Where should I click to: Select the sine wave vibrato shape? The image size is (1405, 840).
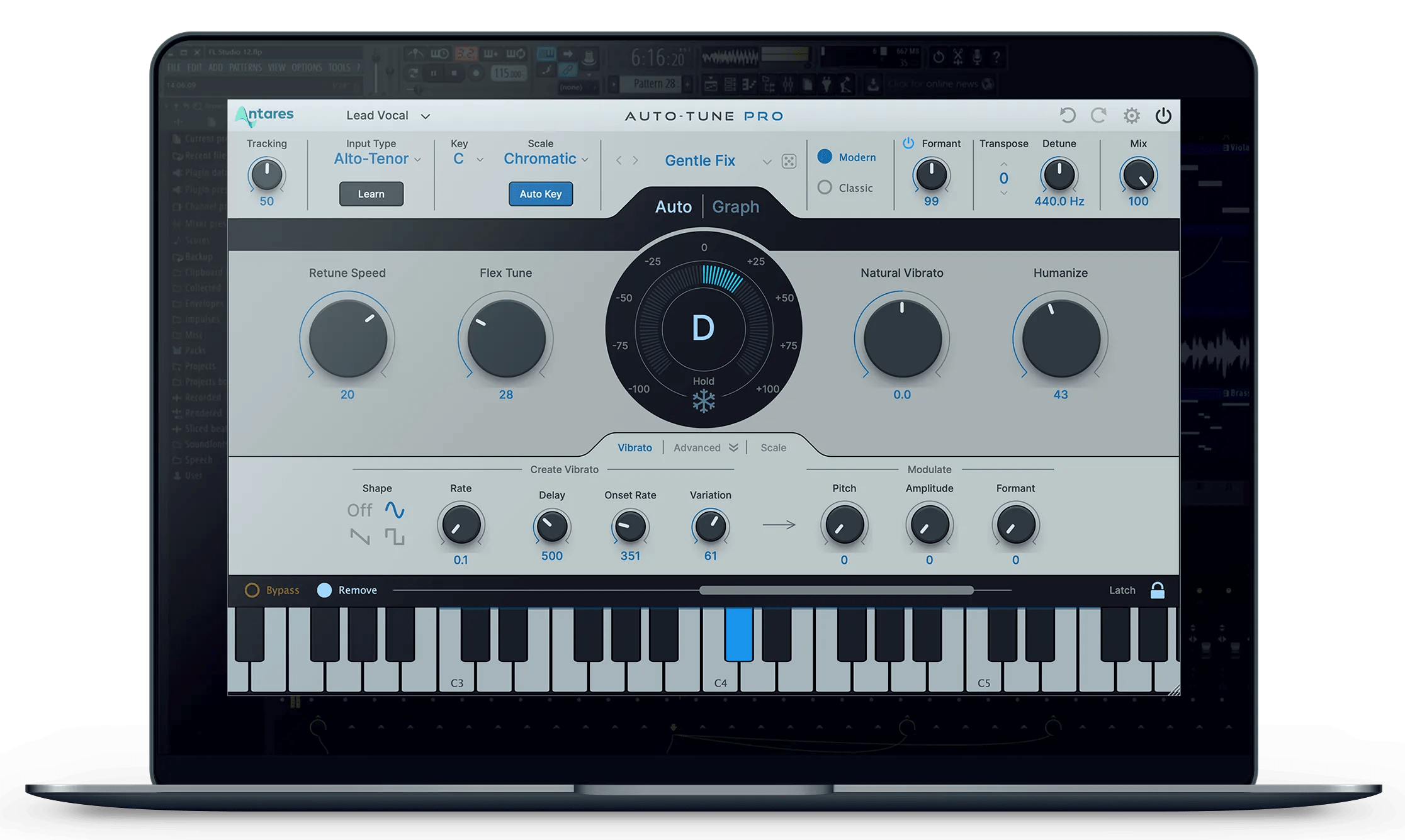pyautogui.click(x=395, y=510)
